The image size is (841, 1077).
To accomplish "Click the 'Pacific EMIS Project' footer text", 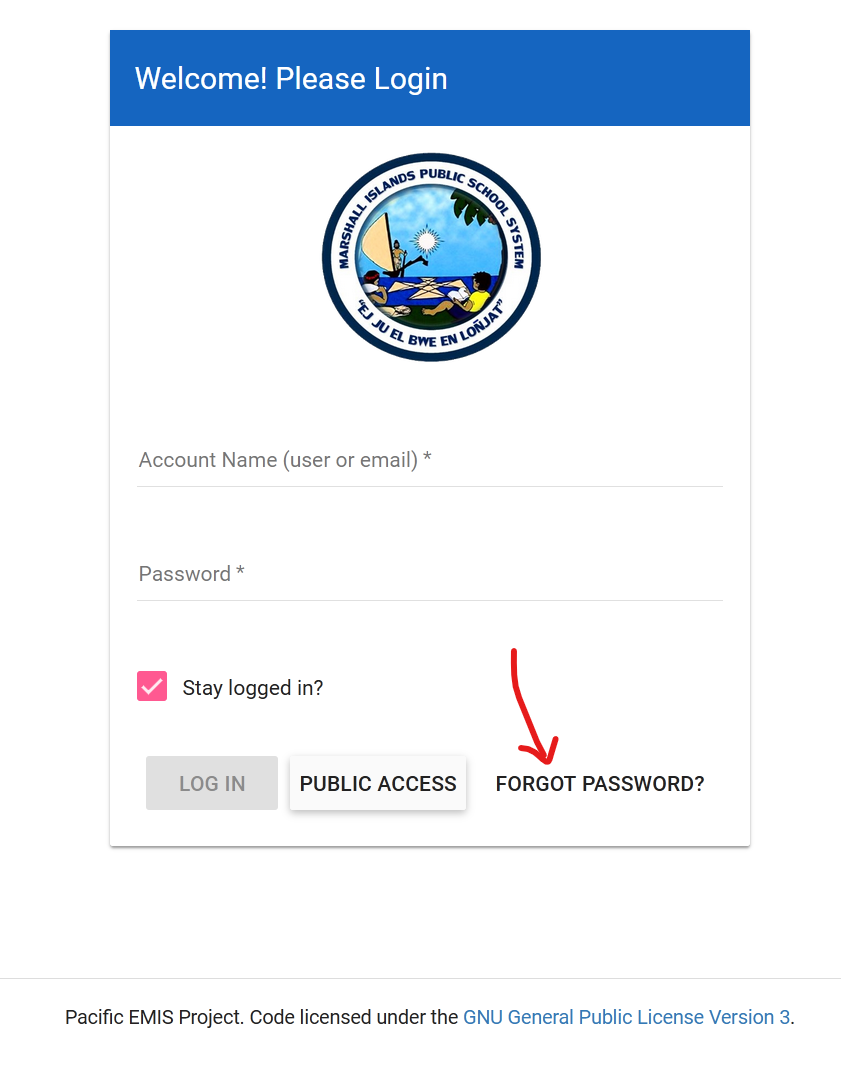I will 154,1017.
